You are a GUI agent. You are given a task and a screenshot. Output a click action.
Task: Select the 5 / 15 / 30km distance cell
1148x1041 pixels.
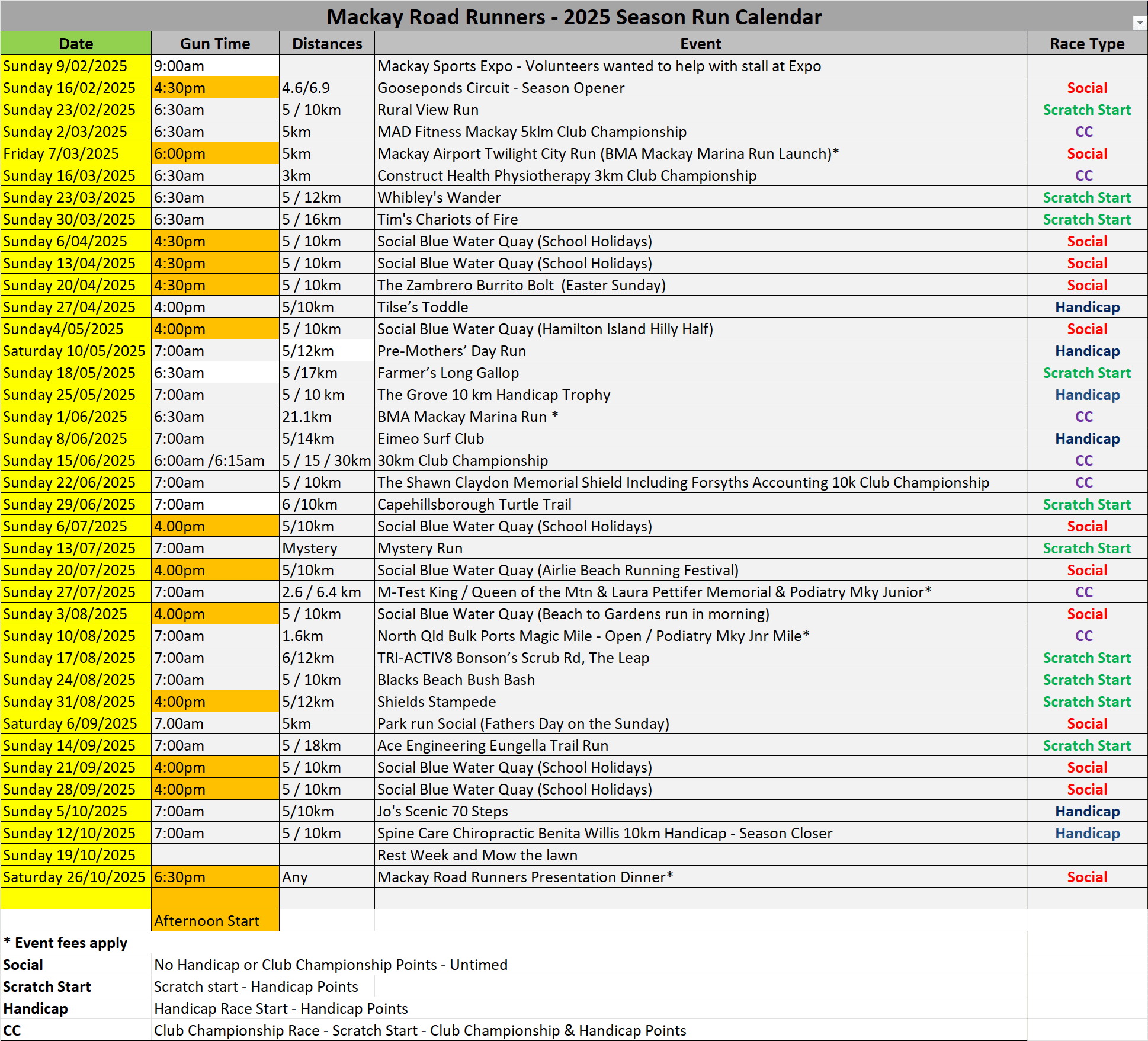pos(327,460)
